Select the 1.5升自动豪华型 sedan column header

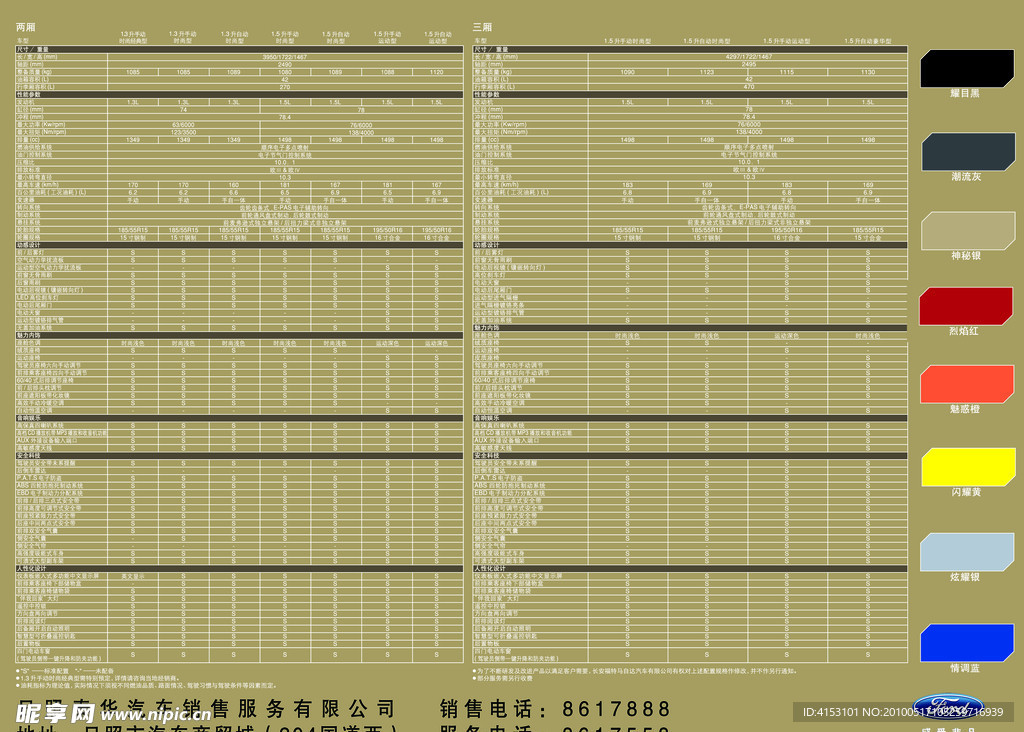[868, 40]
